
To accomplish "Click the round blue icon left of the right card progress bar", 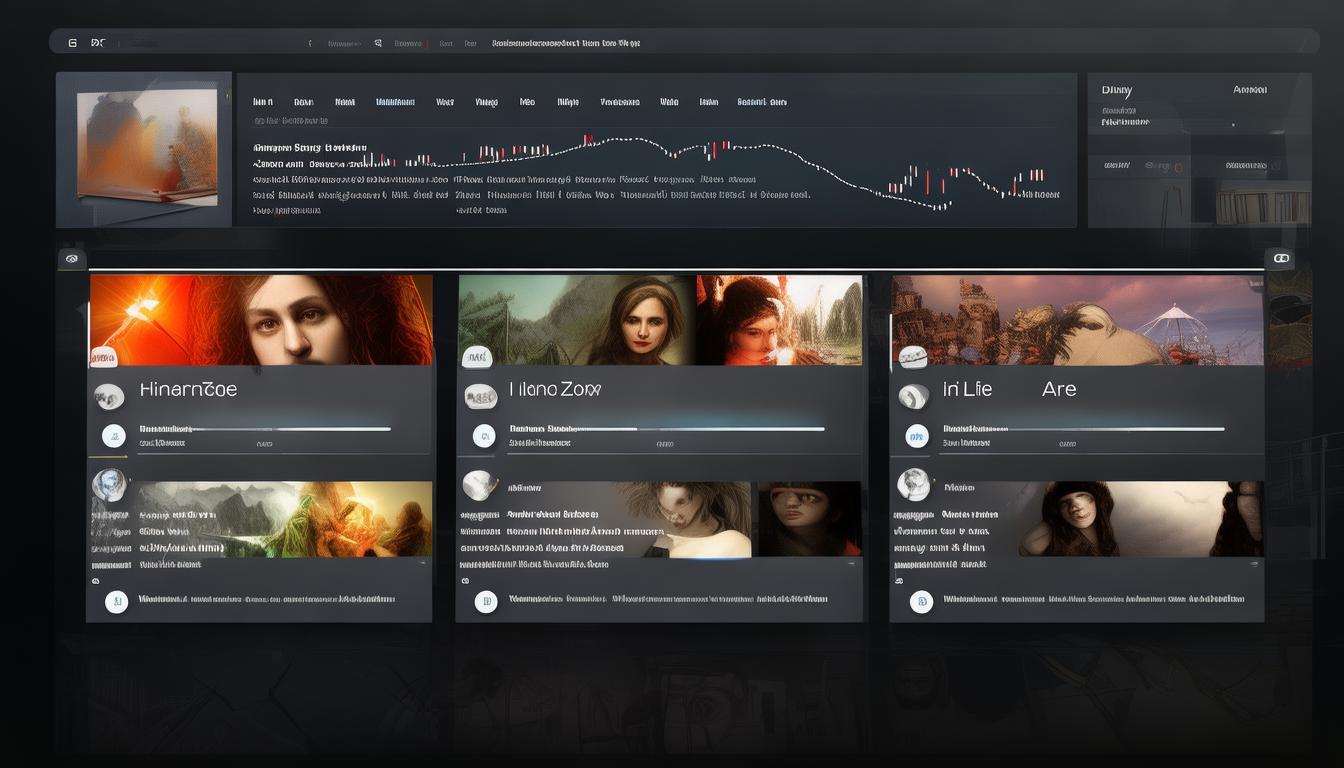I will pyautogui.click(x=917, y=435).
